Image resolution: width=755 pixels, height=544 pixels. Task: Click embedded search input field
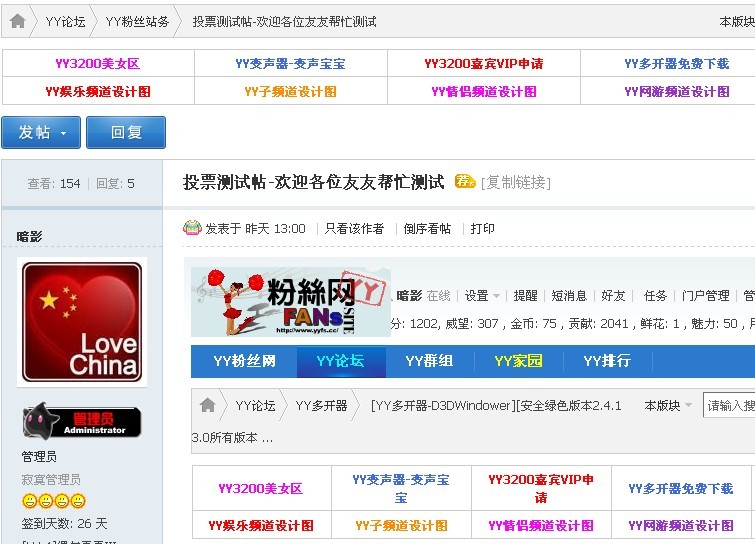point(729,405)
